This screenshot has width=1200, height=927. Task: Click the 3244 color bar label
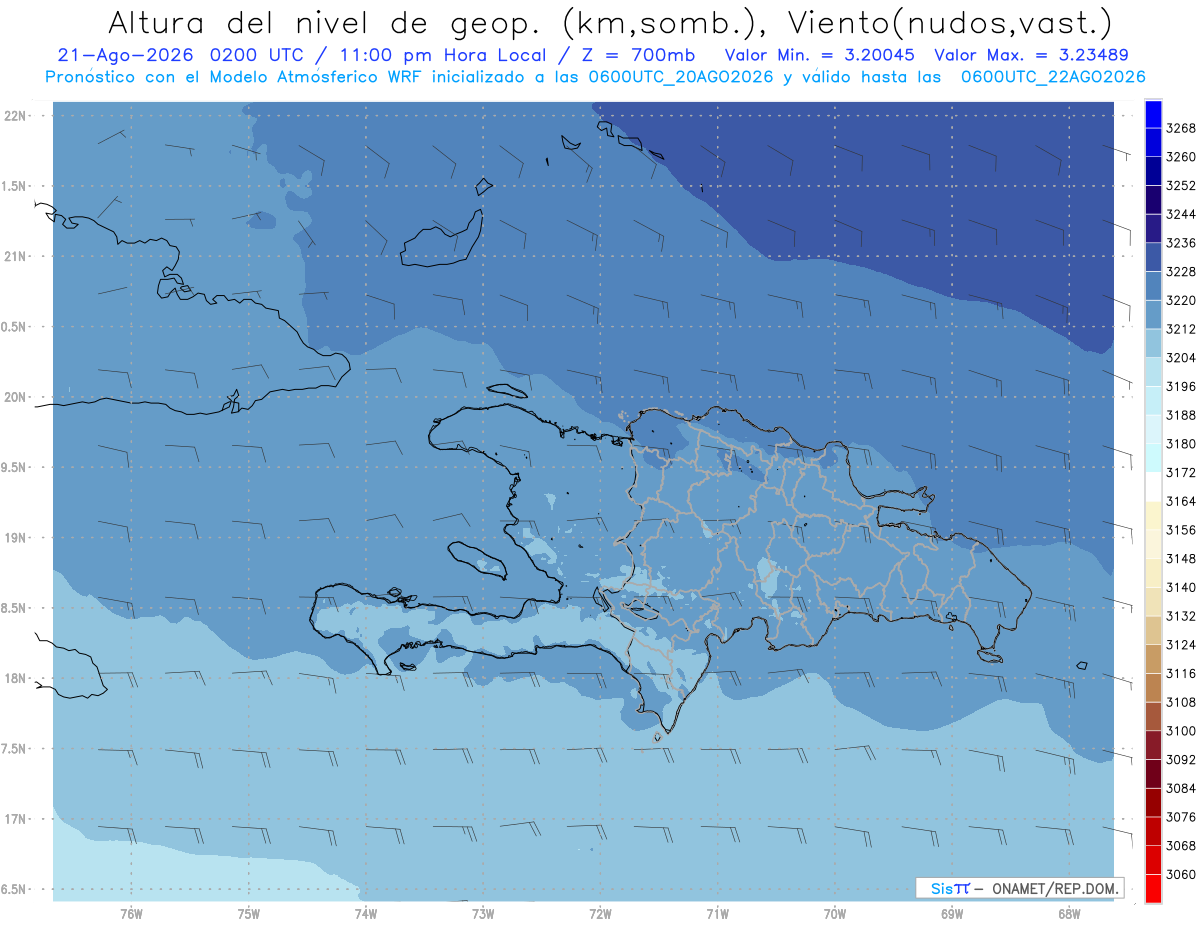[x=1181, y=214]
